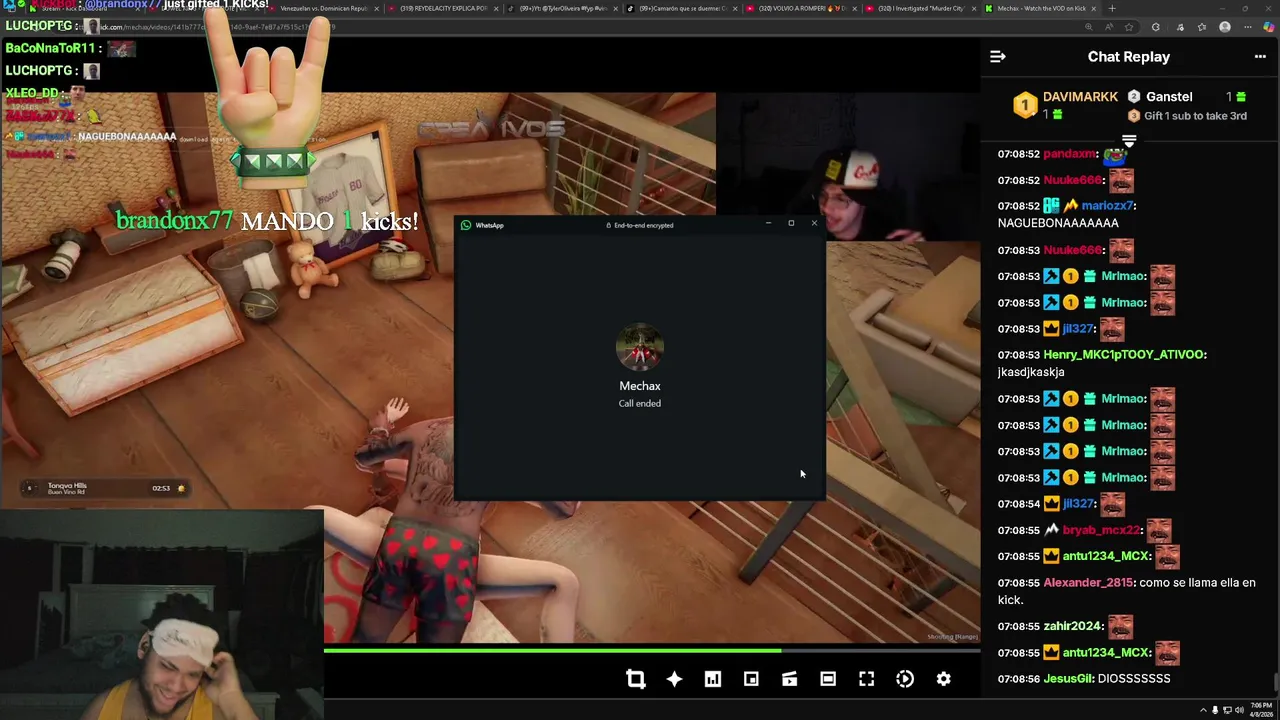
Task: Click username bryab_mcx22 in chat
Action: click(1101, 530)
